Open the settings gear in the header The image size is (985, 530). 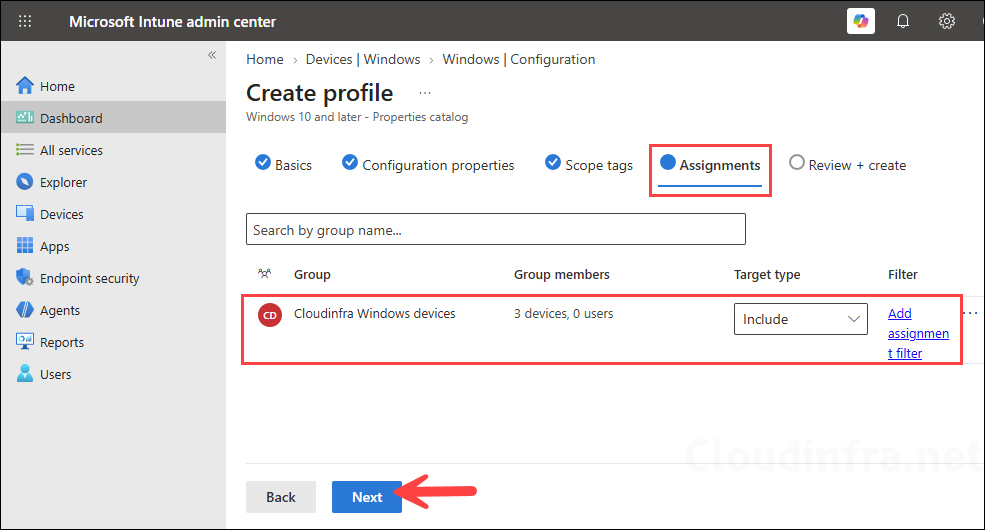click(947, 21)
